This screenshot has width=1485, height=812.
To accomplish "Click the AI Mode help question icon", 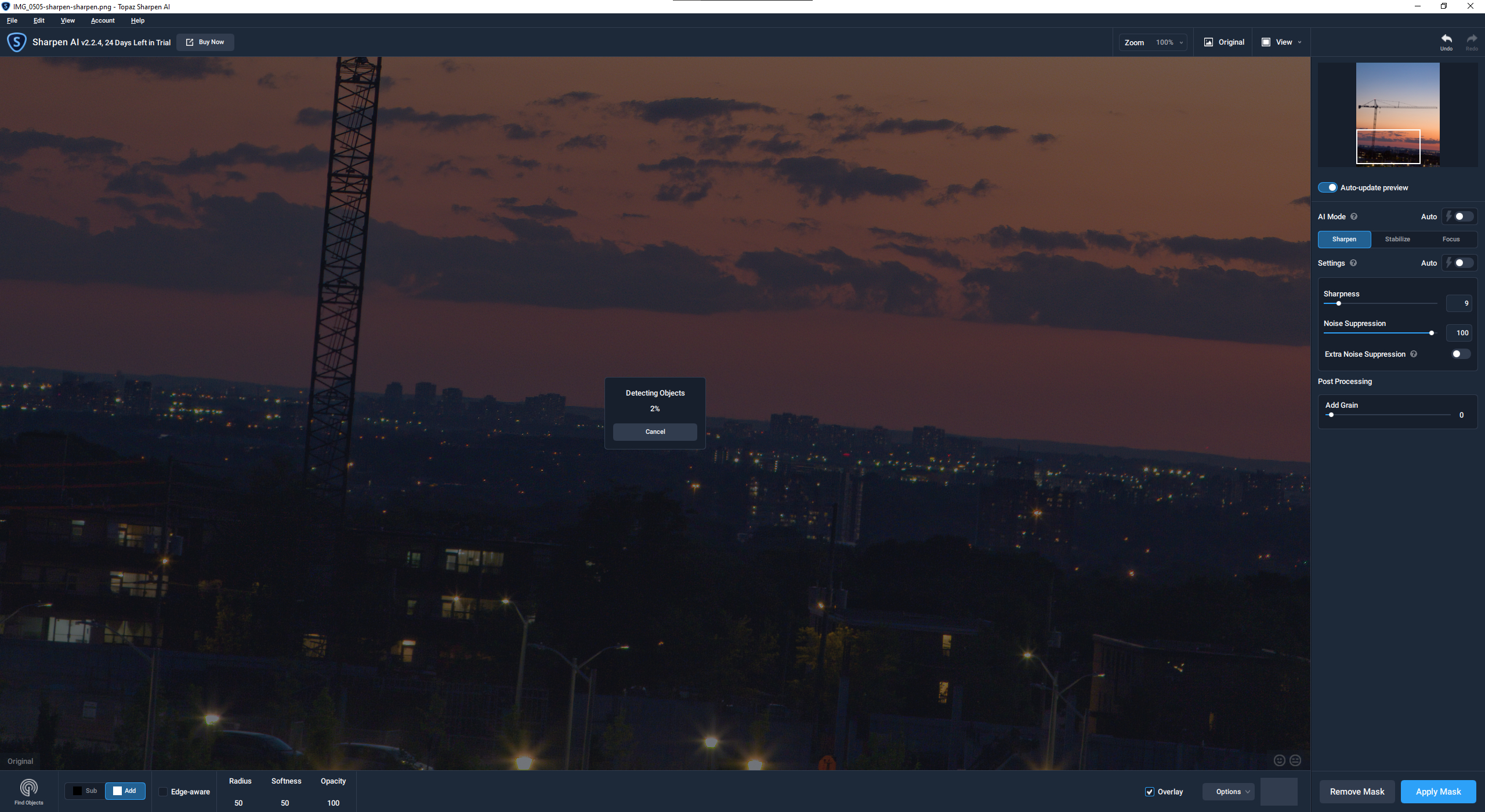I will pos(1354,216).
